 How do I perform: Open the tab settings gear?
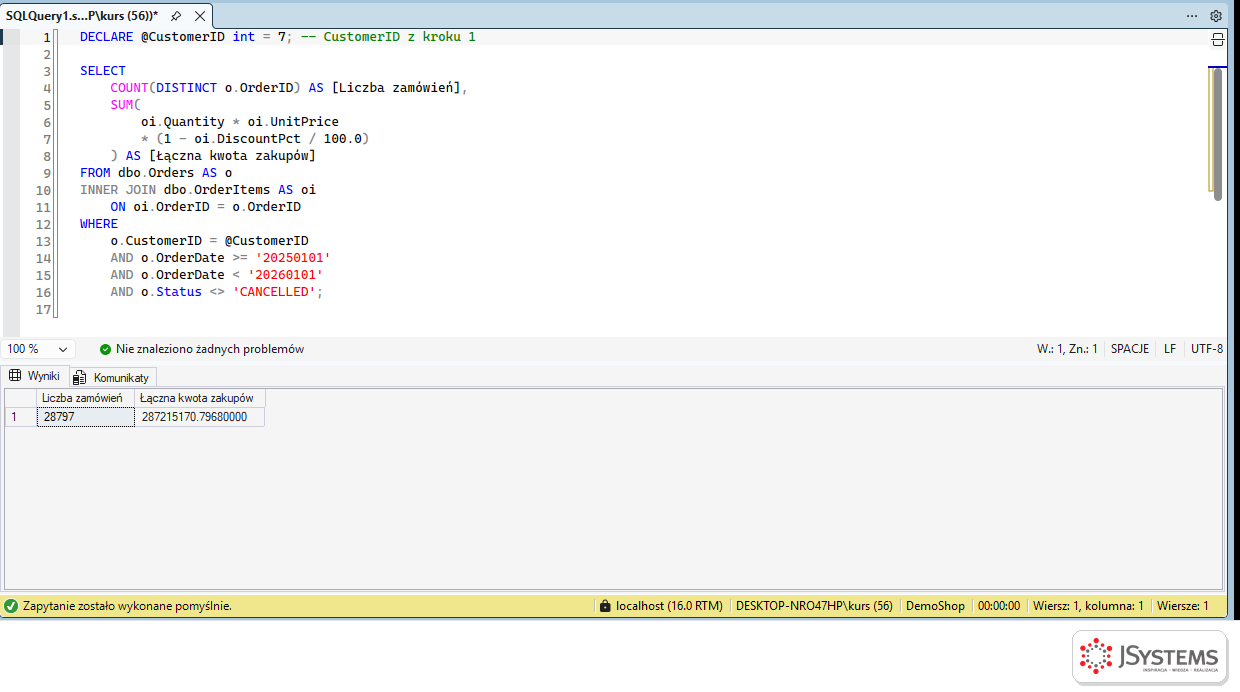1216,16
